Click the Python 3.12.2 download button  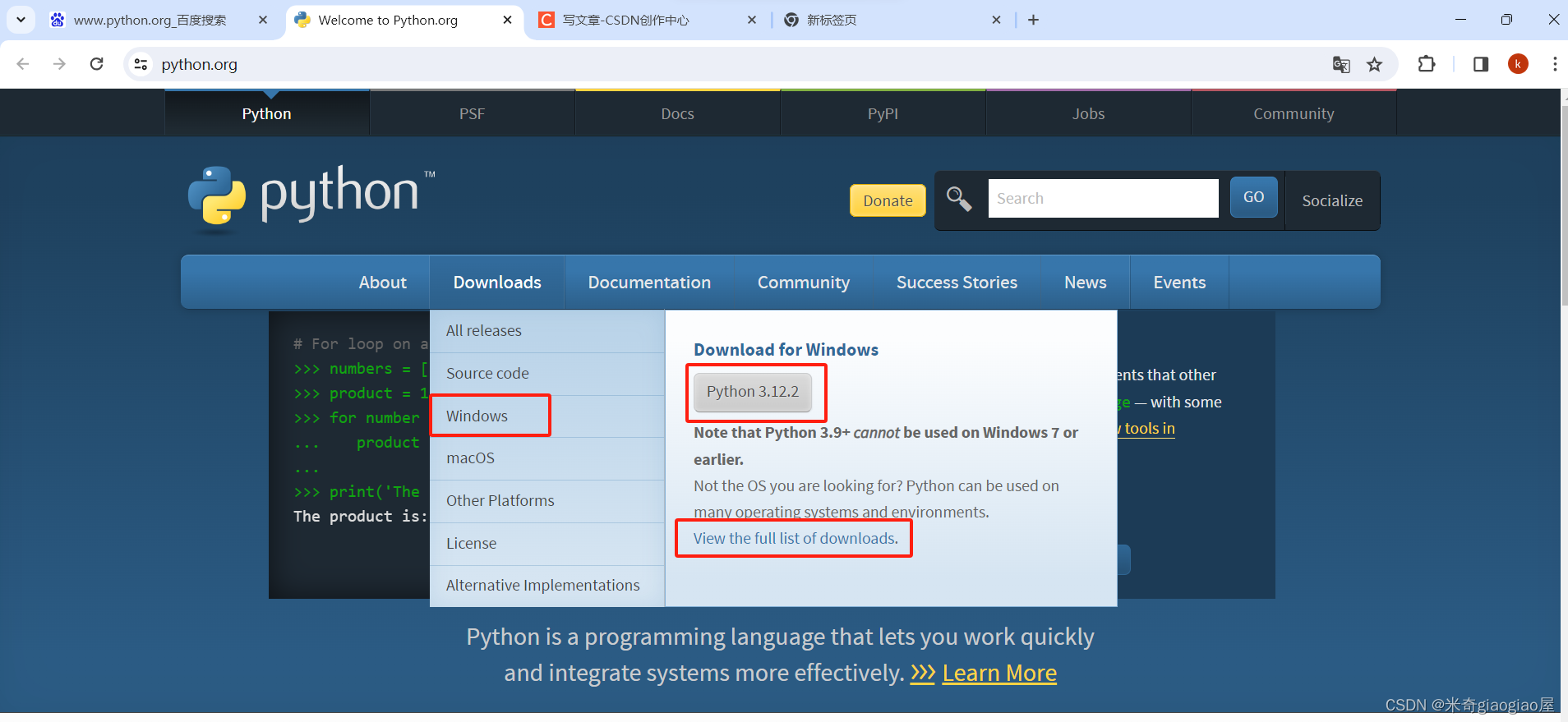753,392
